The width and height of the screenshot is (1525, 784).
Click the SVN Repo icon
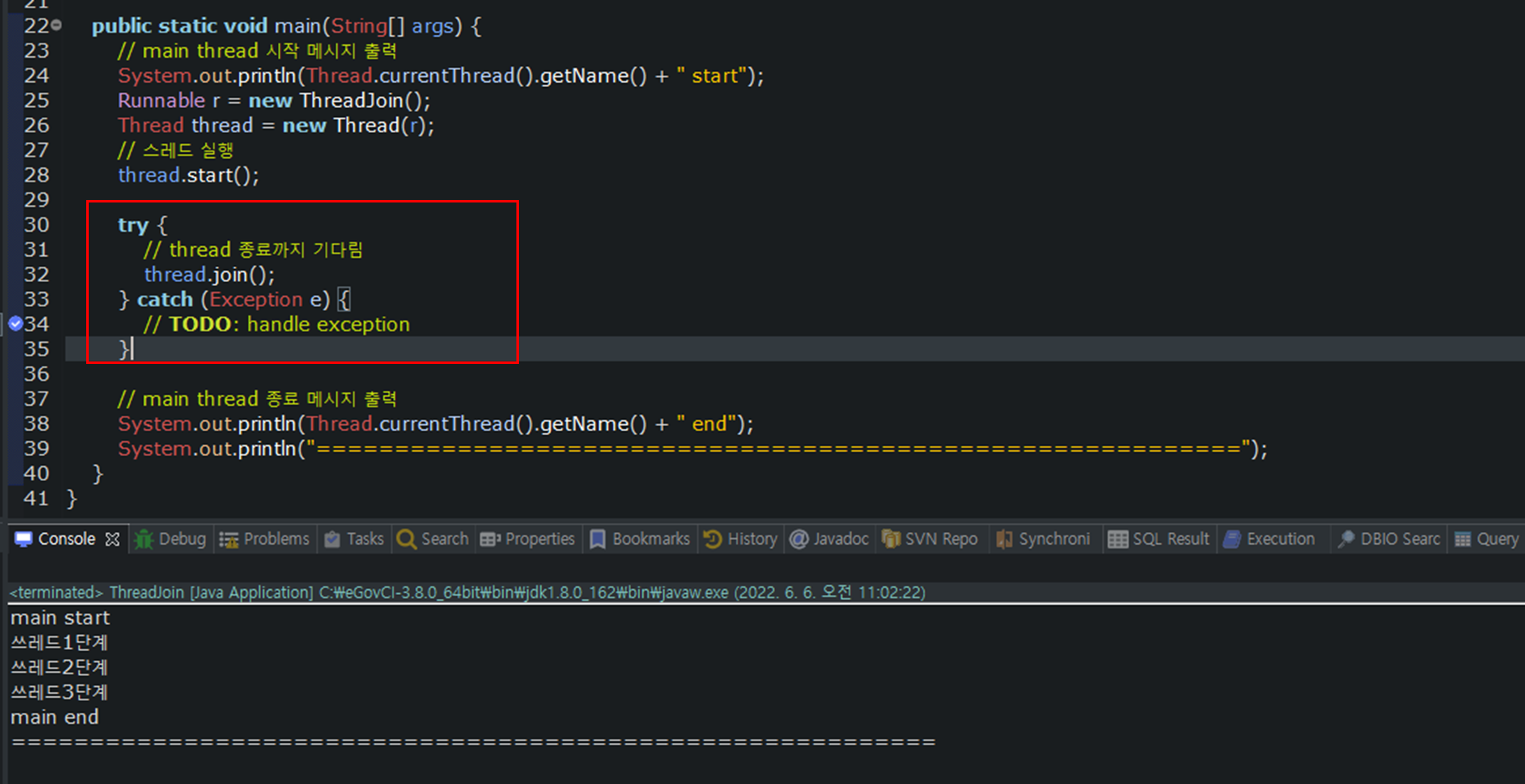tap(891, 540)
